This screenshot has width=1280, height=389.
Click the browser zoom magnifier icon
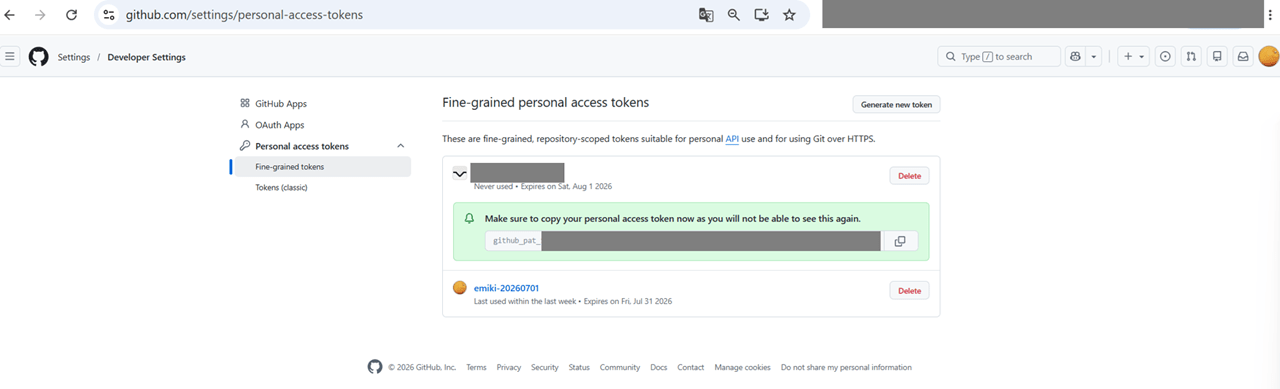pyautogui.click(x=733, y=15)
